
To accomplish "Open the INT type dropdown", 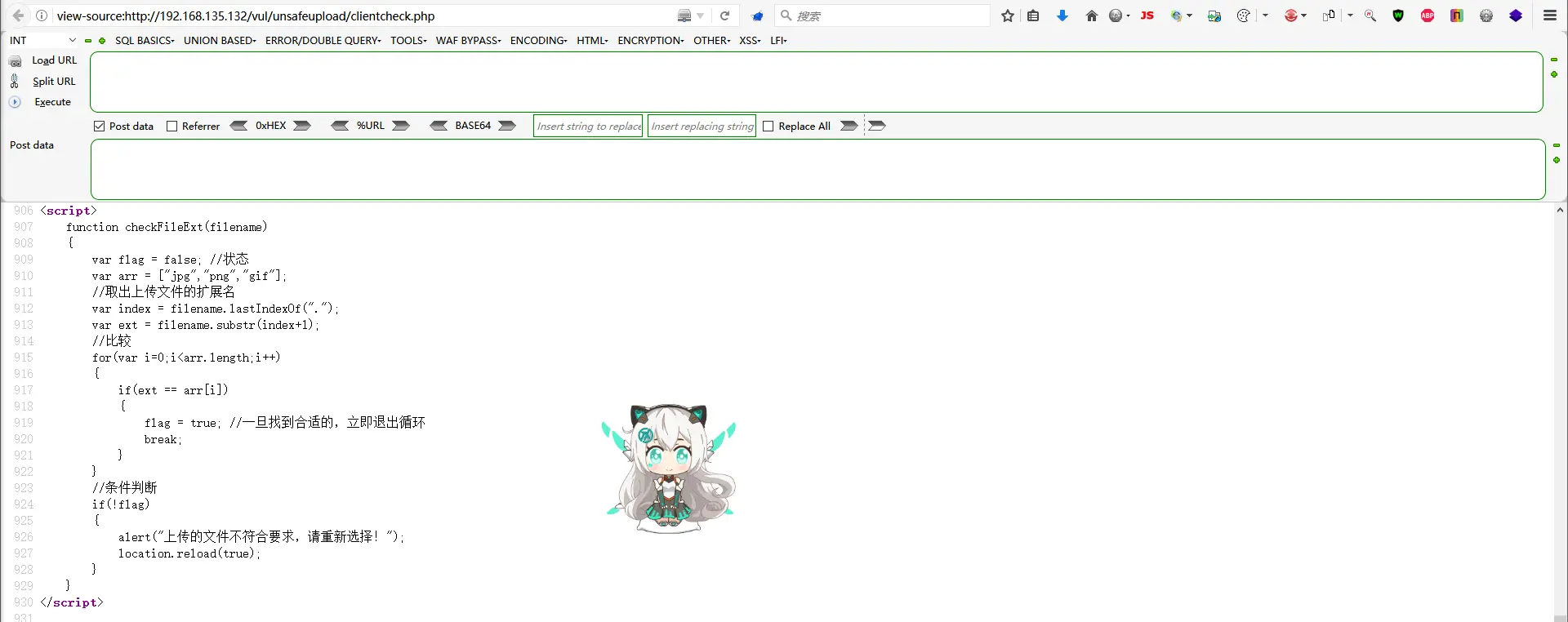I will click(x=42, y=40).
